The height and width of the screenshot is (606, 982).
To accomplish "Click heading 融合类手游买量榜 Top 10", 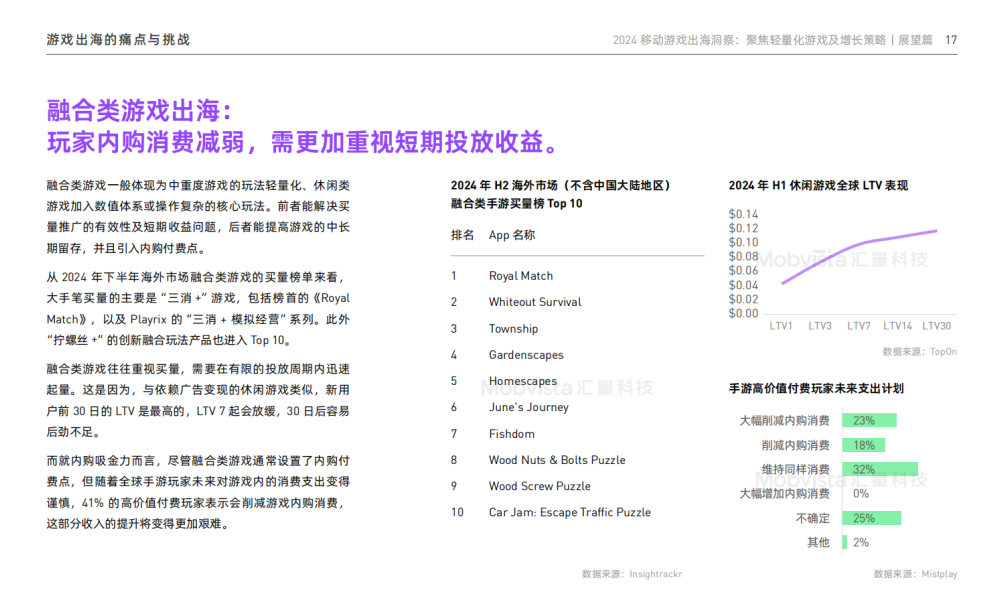I will click(x=517, y=204).
